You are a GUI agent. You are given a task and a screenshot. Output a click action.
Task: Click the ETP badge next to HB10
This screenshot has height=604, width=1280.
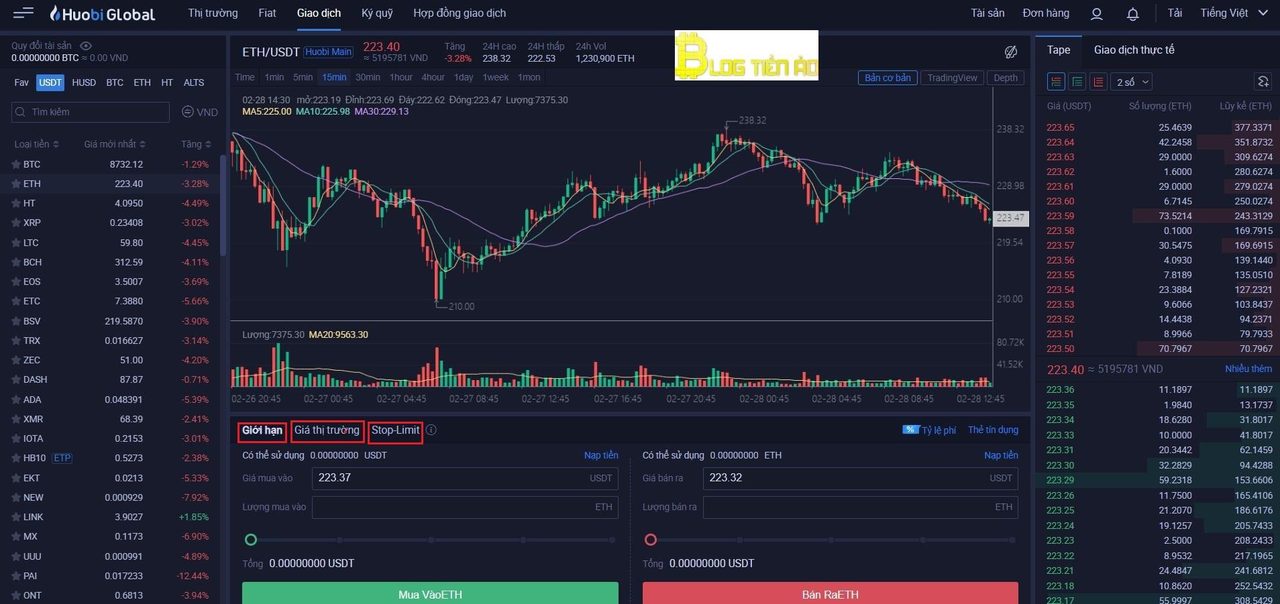(63, 458)
